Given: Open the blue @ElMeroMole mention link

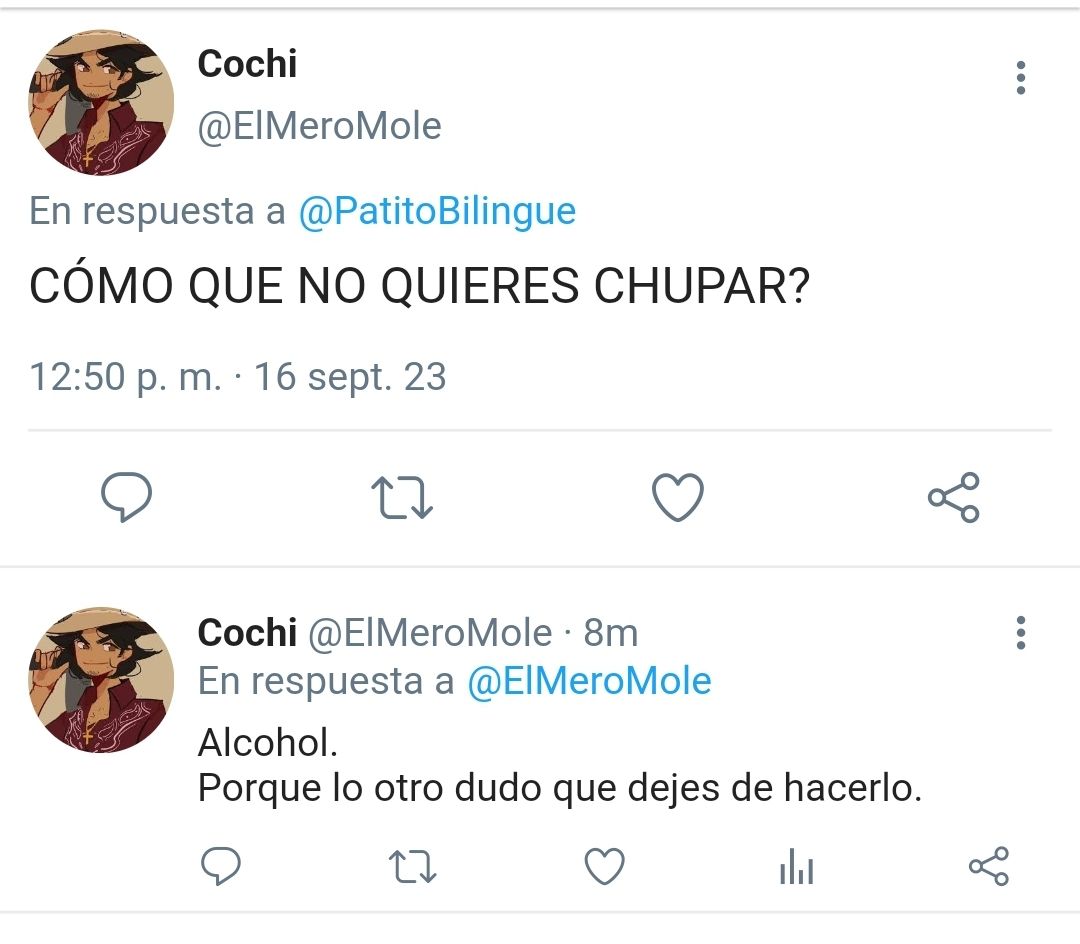Looking at the screenshot, I should coord(589,681).
